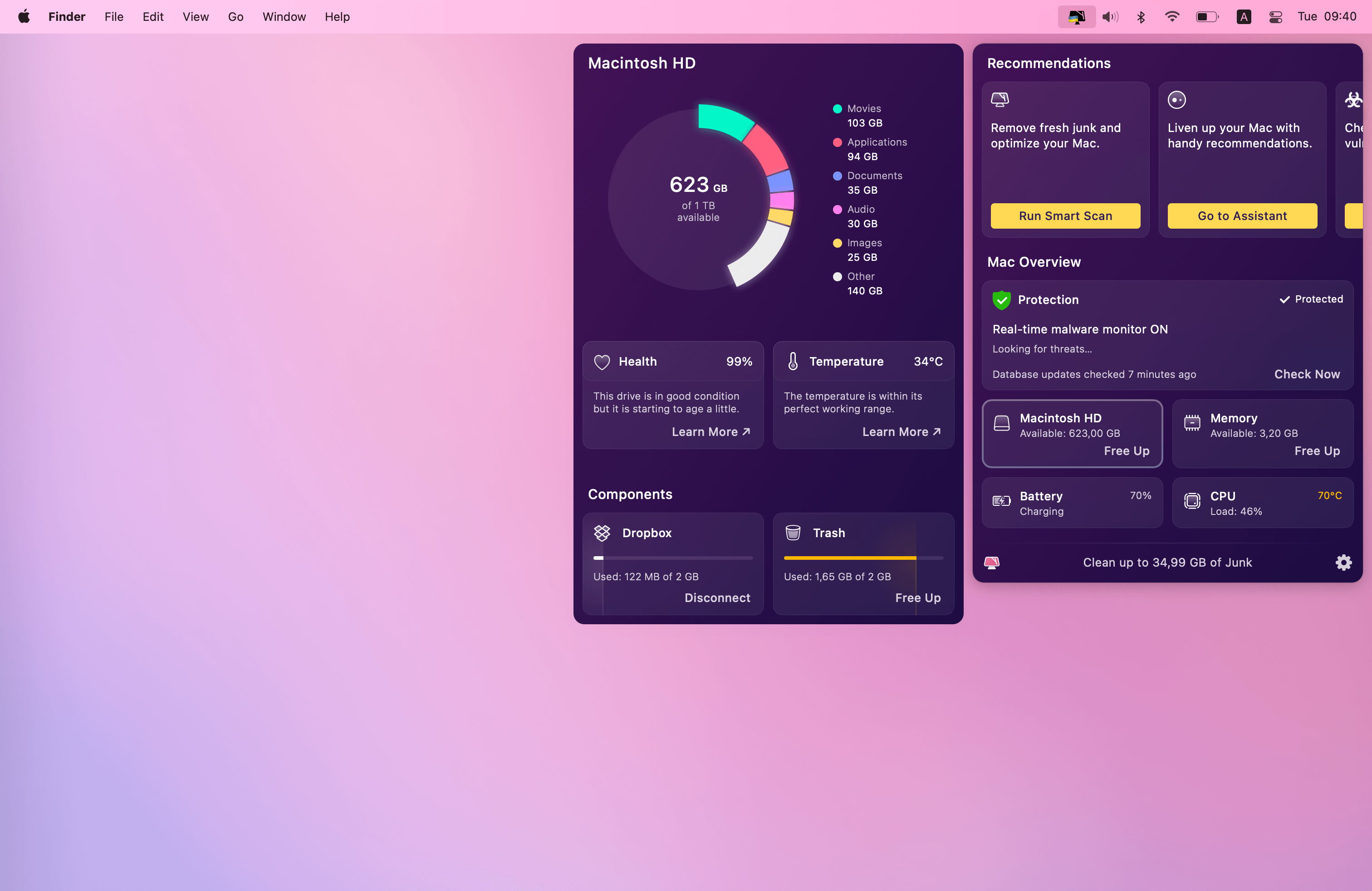Click the Temperature thermometer icon
Screen dimensions: 1372x891
pyautogui.click(x=793, y=362)
